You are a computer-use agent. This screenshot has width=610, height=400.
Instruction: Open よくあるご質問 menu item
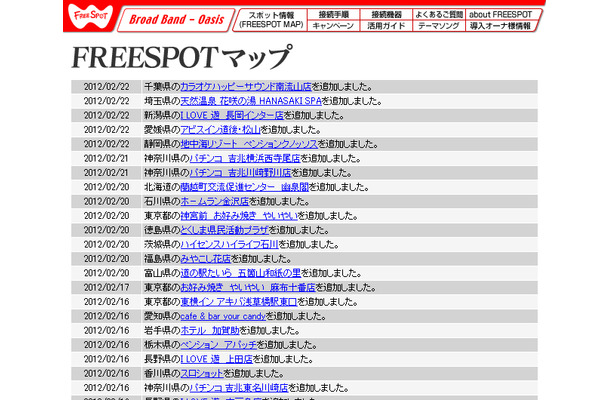pyautogui.click(x=439, y=14)
